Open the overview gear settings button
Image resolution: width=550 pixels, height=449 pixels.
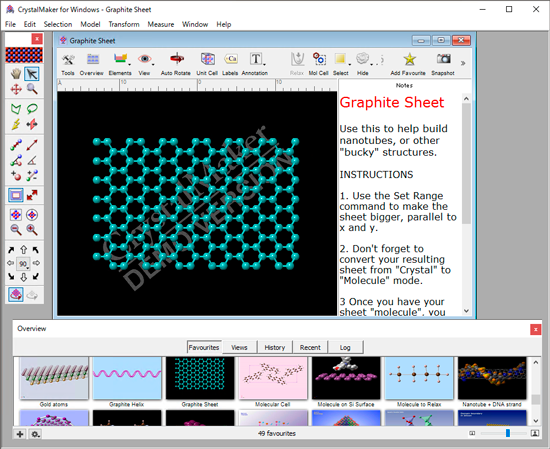click(x=35, y=434)
